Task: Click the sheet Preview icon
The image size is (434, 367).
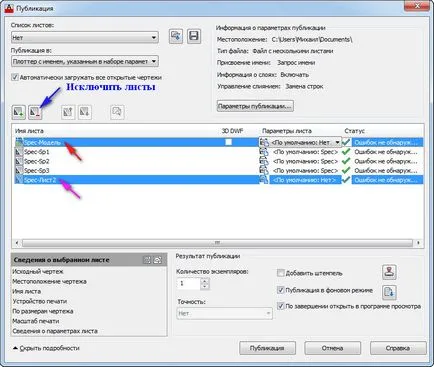Action: tap(117, 112)
